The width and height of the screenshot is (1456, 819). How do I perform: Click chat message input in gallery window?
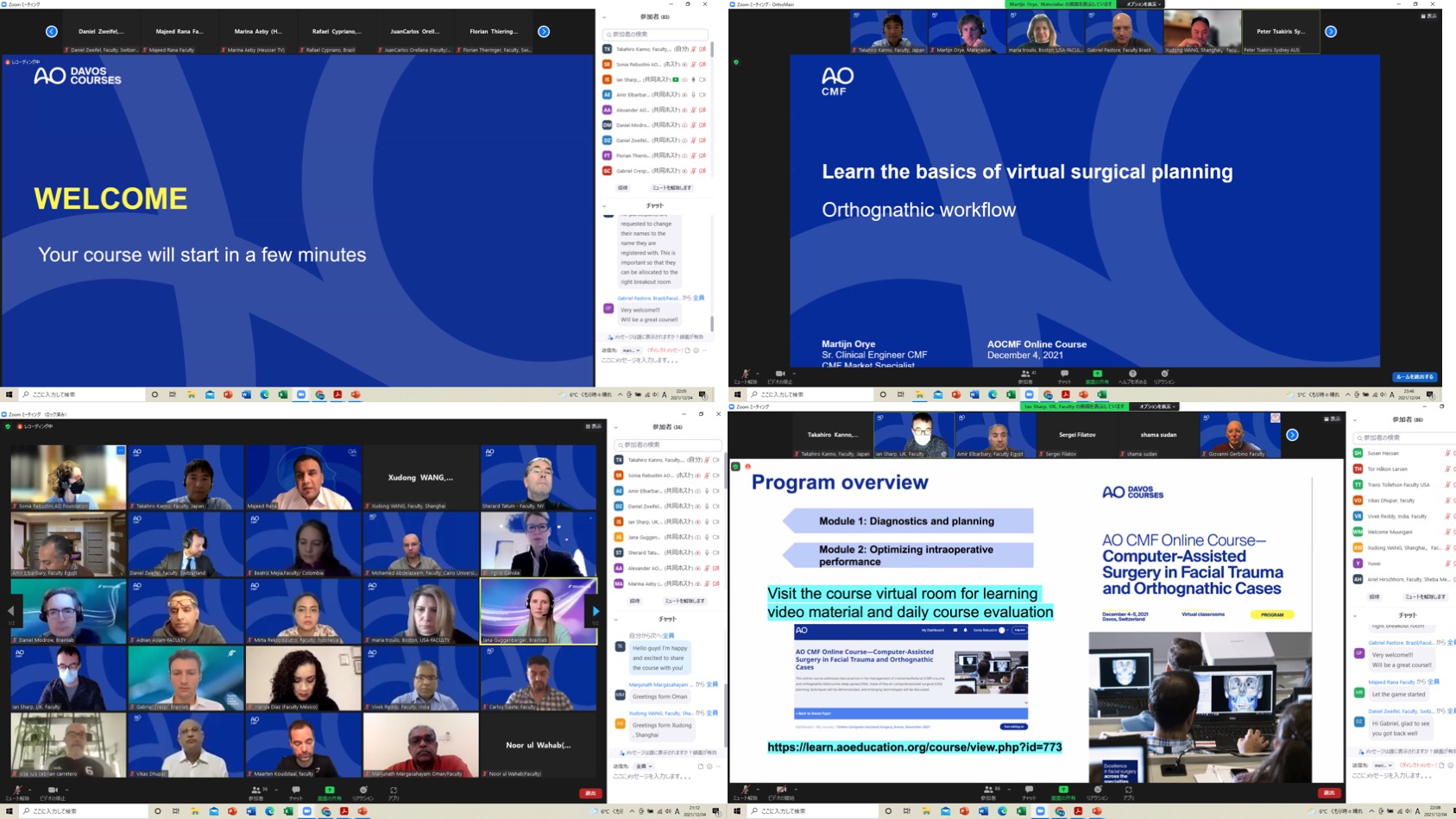click(667, 777)
